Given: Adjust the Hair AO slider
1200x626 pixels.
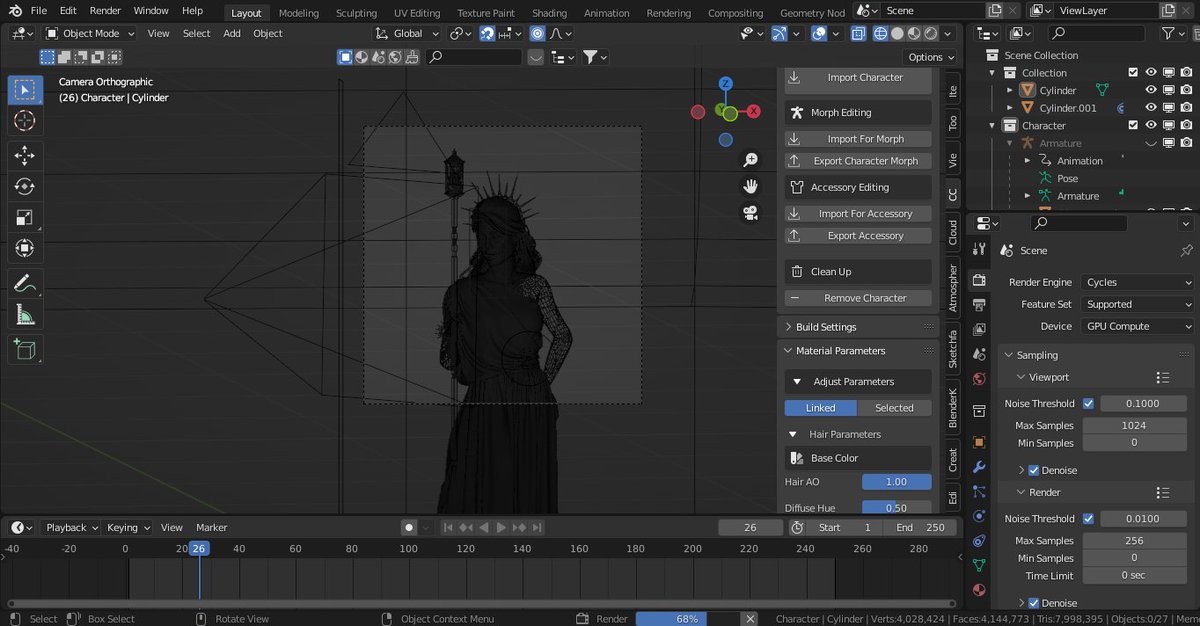Looking at the screenshot, I should (896, 482).
